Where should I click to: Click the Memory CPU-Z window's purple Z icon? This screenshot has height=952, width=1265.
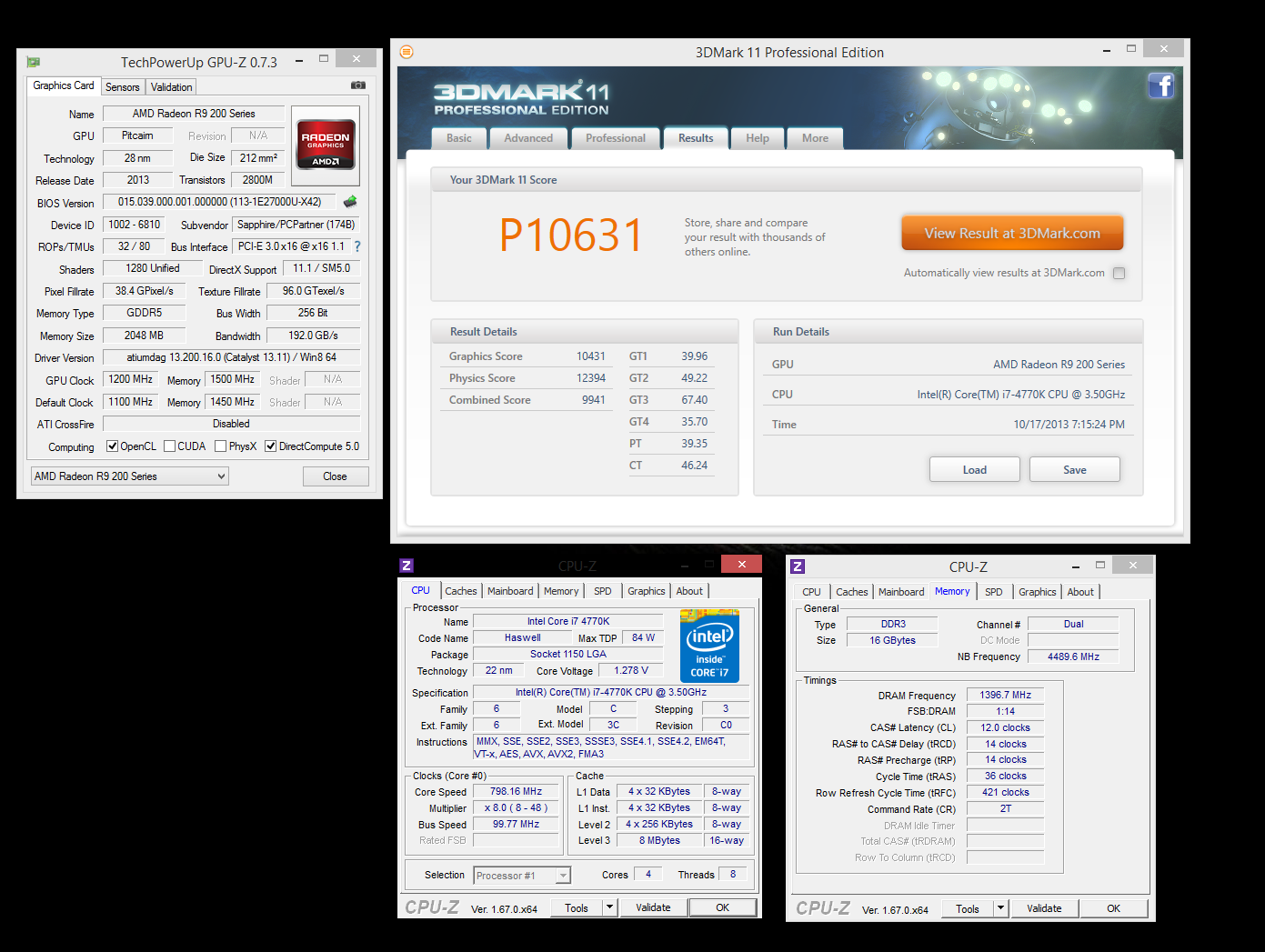tap(798, 566)
